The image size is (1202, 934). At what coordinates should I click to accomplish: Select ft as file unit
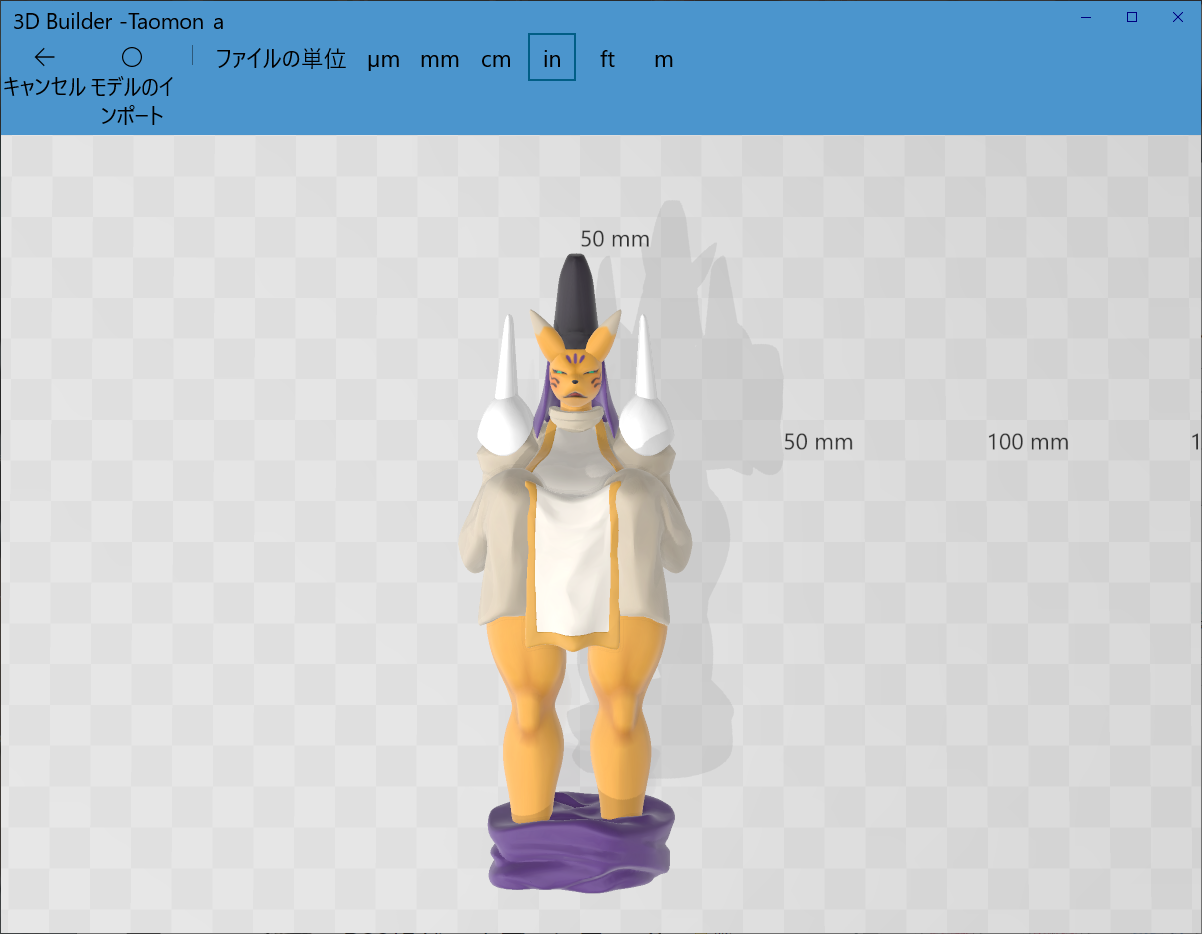[x=608, y=59]
